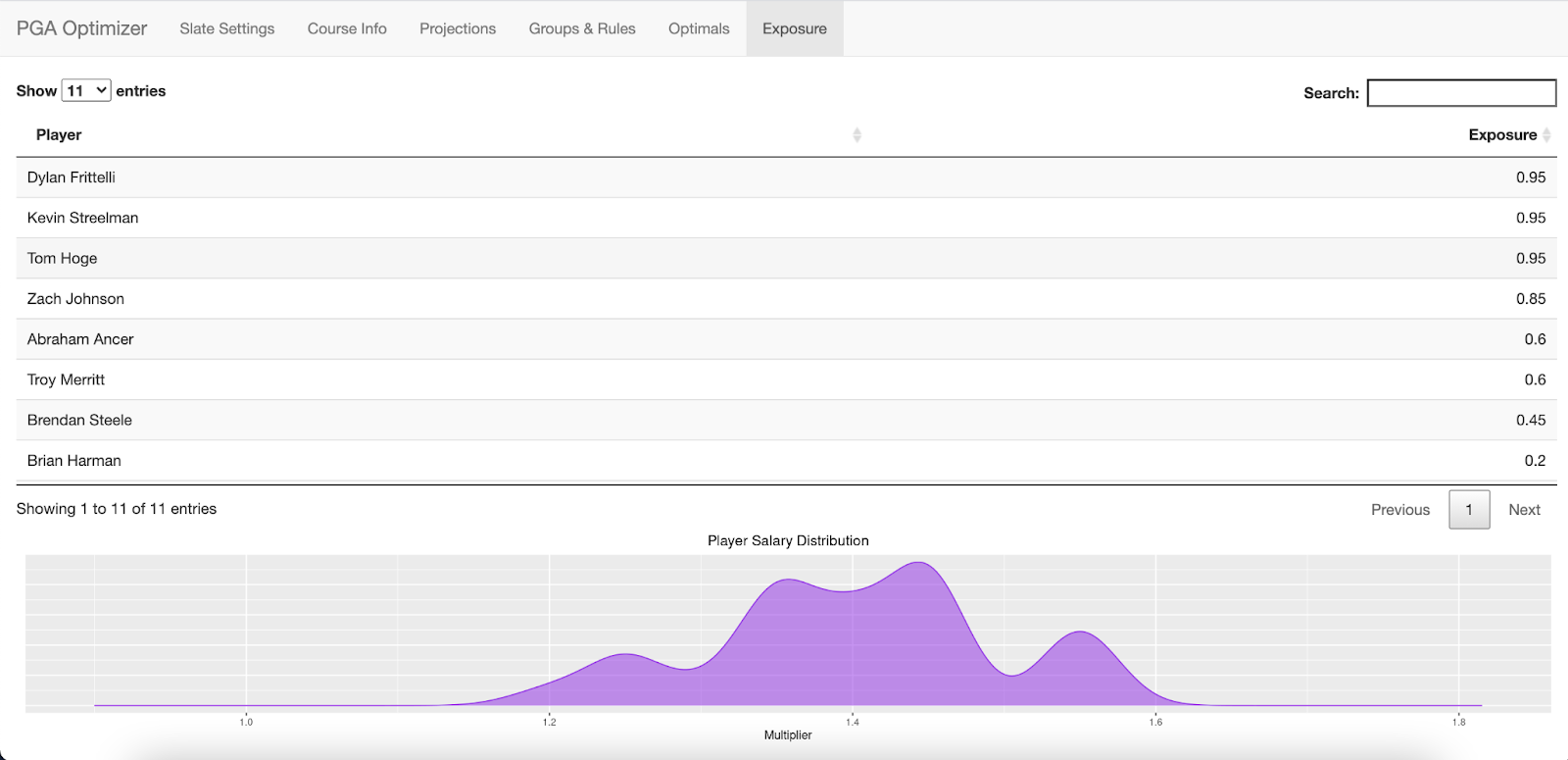Sort table by Exposure column arrows
Image resolution: width=1568 pixels, height=760 pixels.
pyautogui.click(x=1546, y=135)
